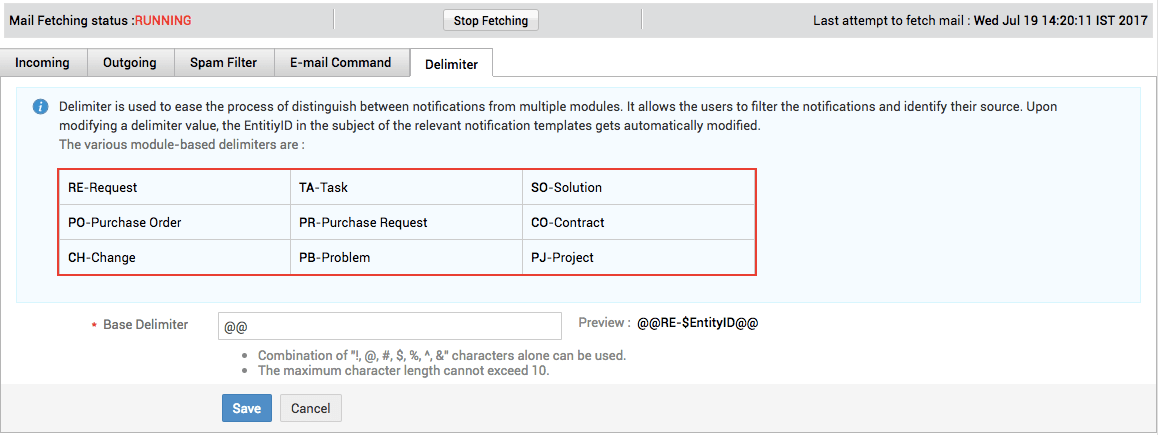1158x435 pixels.
Task: Click the TA-Task delimiter cell
Action: pyautogui.click(x=406, y=188)
